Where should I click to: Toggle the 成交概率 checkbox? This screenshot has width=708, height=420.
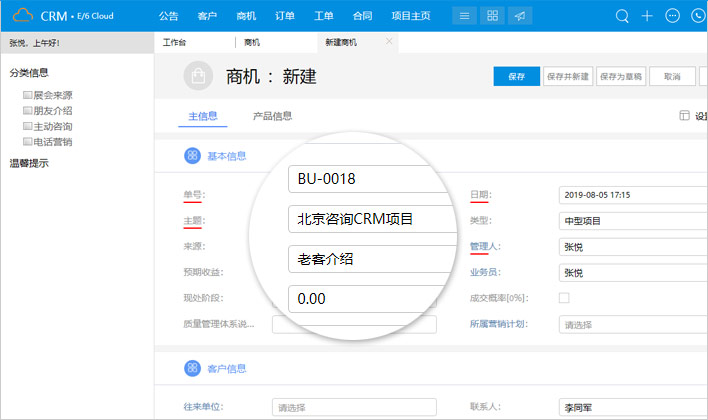[564, 298]
